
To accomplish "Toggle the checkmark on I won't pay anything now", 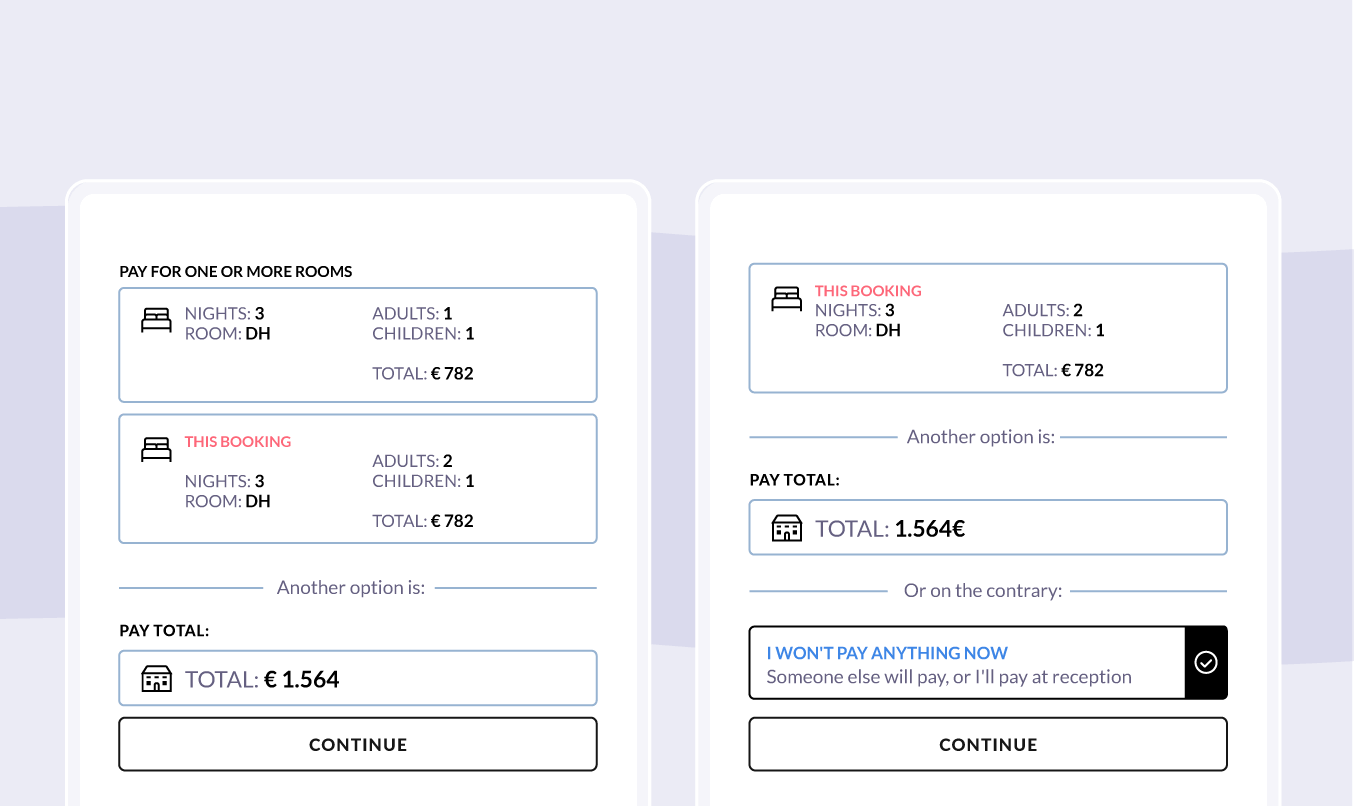I will point(1206,662).
